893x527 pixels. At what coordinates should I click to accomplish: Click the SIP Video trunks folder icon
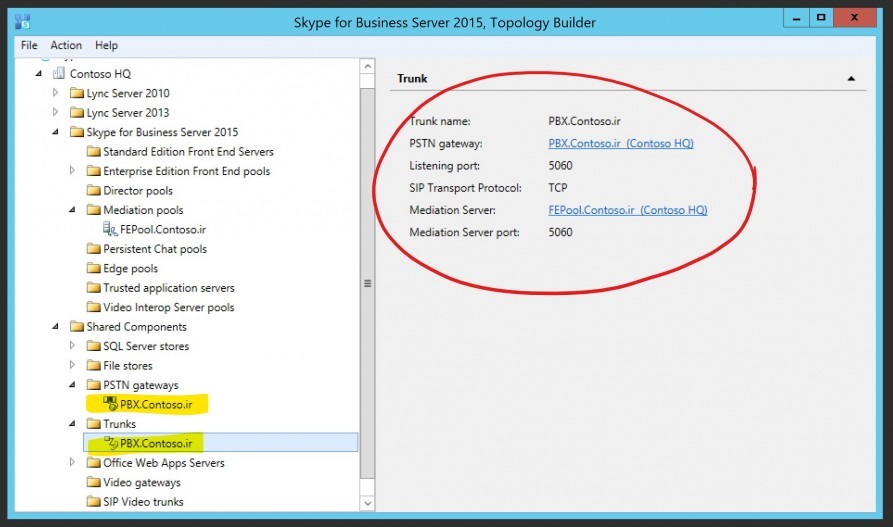click(x=93, y=501)
